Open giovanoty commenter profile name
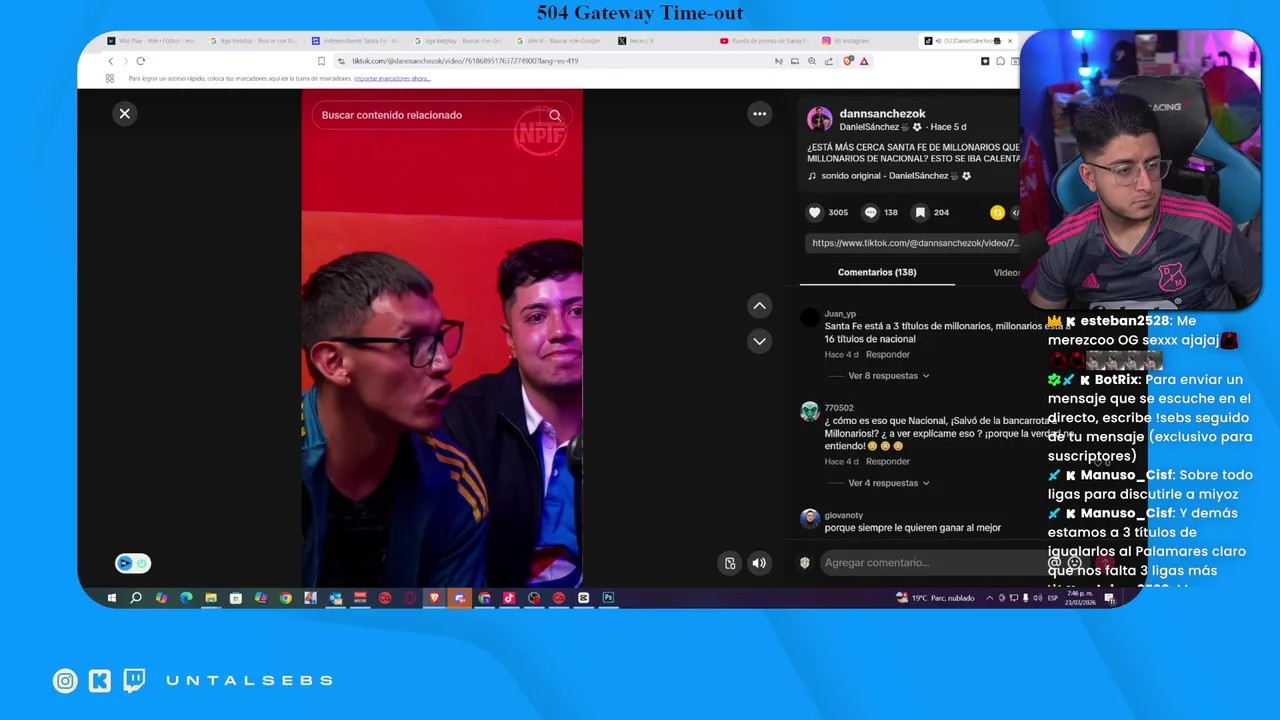This screenshot has height=720, width=1280. click(844, 515)
